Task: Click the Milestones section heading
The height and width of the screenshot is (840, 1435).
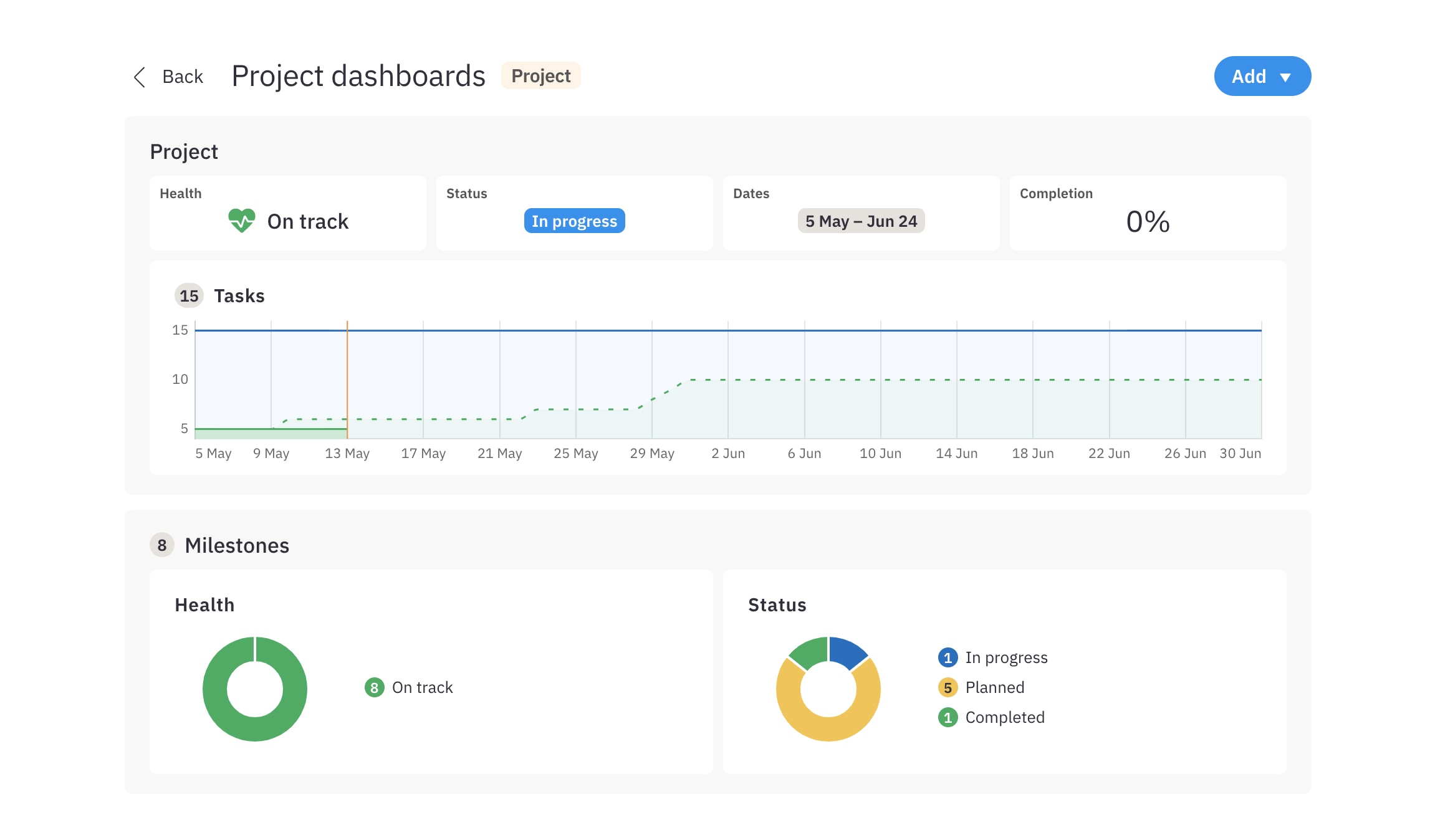Action: pyautogui.click(x=237, y=545)
